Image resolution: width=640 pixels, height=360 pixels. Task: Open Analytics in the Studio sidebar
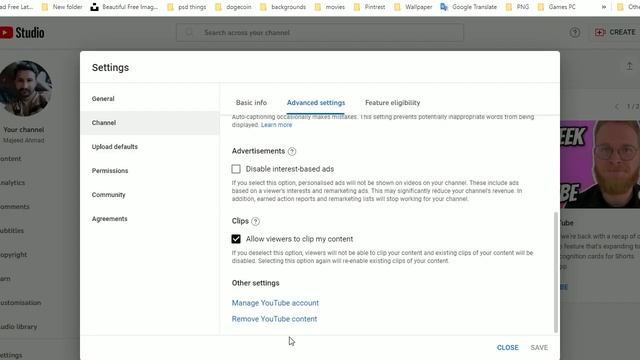pyautogui.click(x=13, y=183)
